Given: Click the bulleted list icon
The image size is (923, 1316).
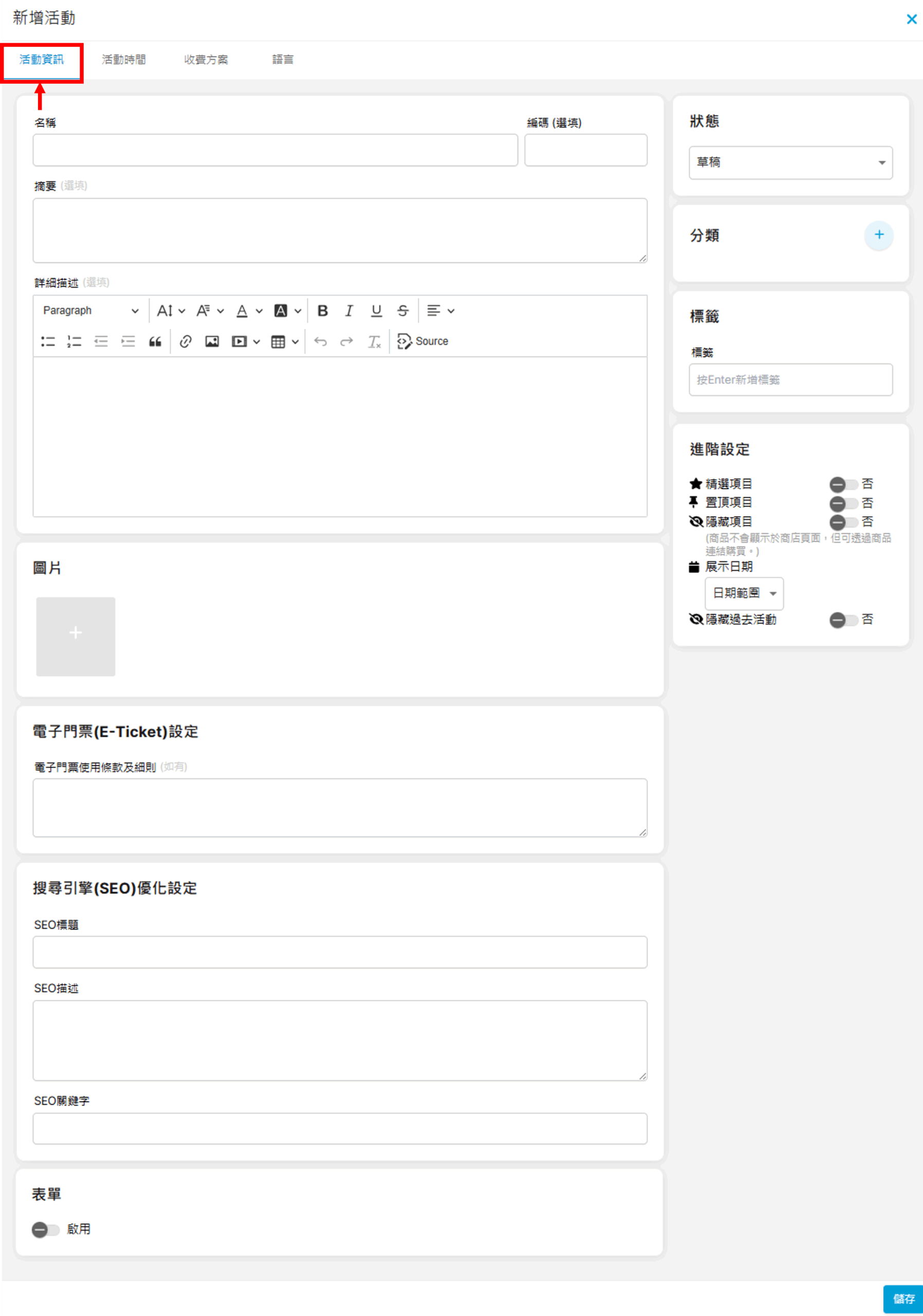Looking at the screenshot, I should tap(48, 342).
